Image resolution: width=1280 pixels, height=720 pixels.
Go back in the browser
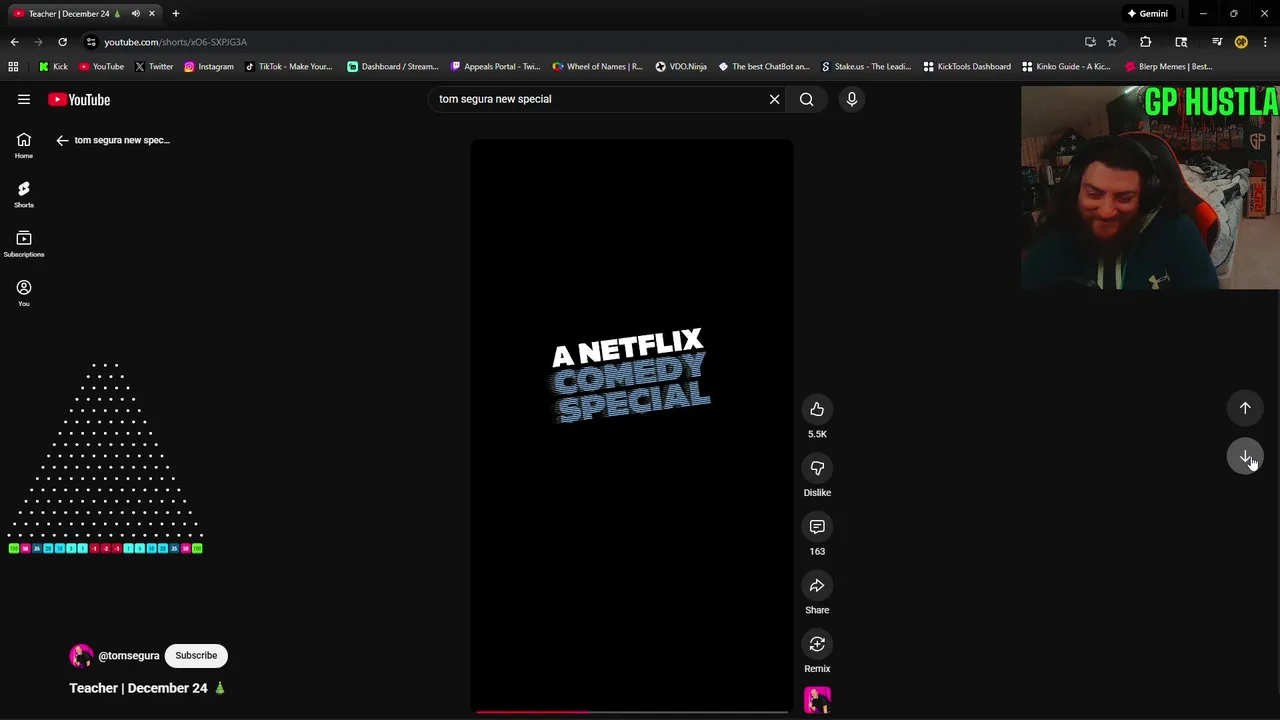pyautogui.click(x=14, y=42)
